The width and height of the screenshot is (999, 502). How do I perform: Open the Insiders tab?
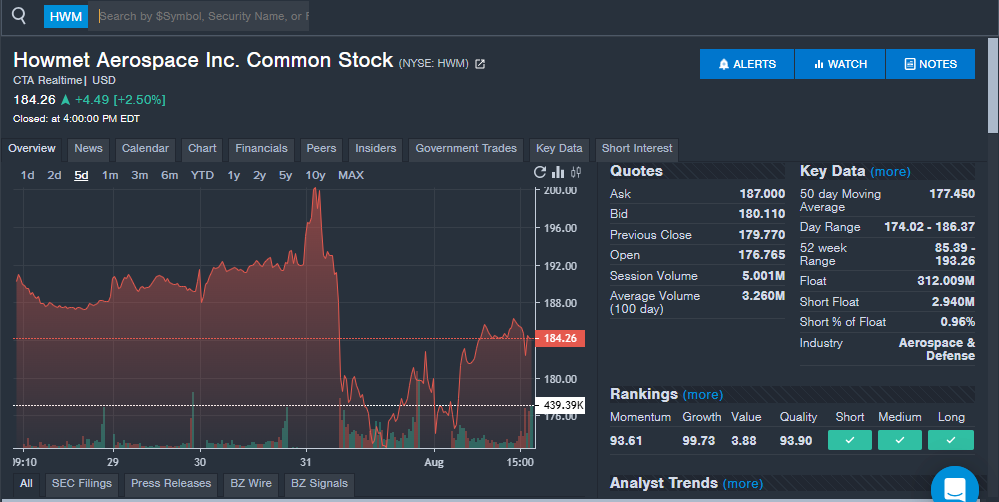pos(375,148)
